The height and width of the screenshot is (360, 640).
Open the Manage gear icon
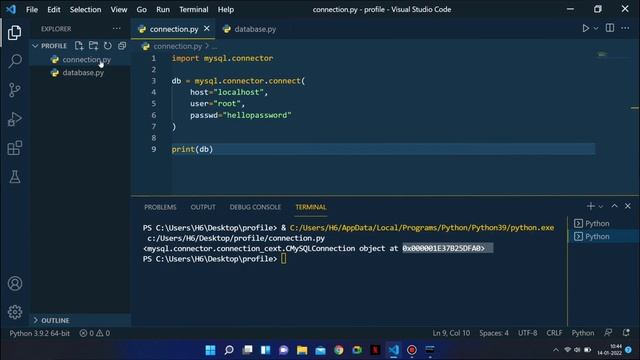point(15,312)
